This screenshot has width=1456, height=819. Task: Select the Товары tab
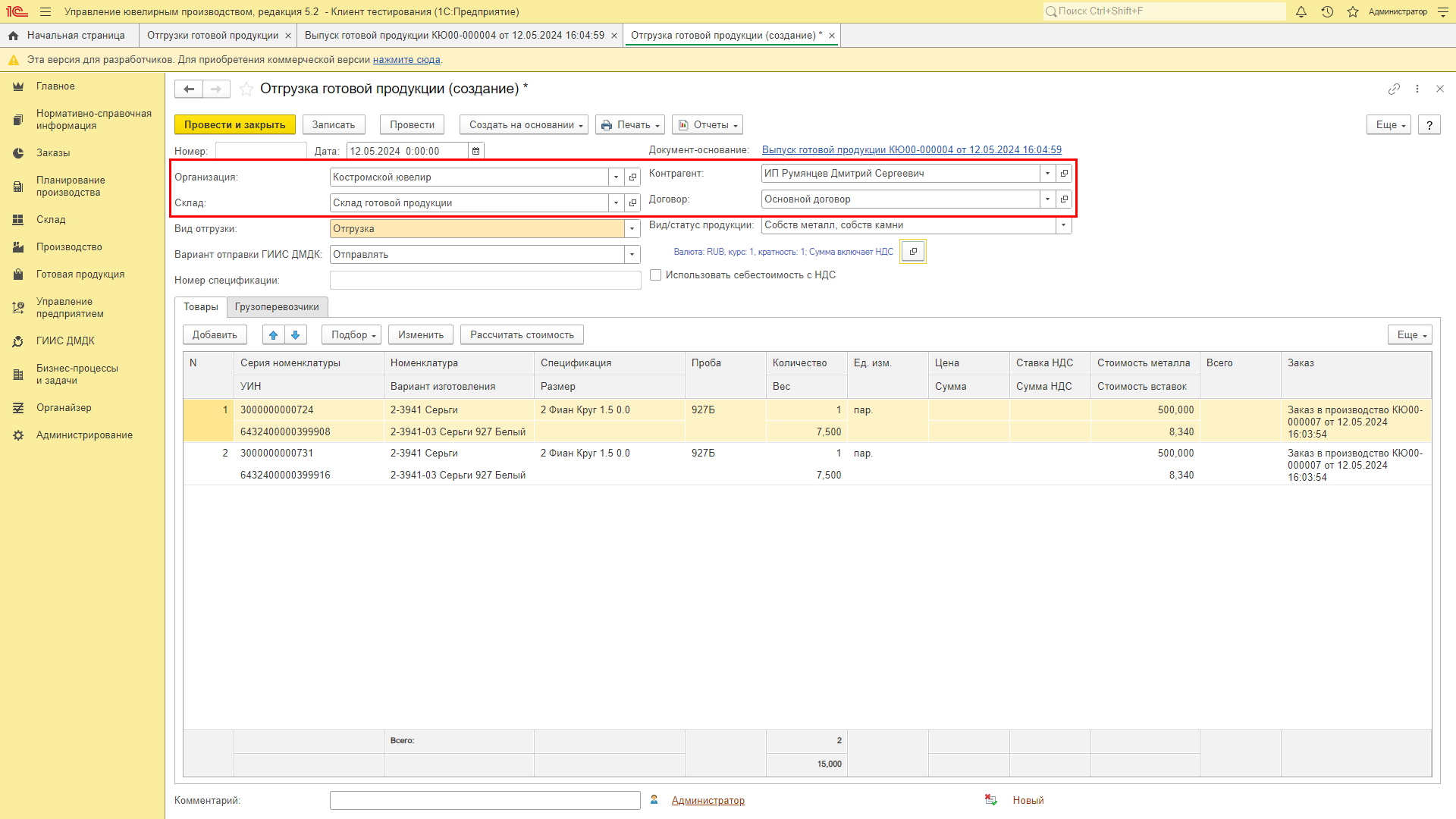(200, 307)
